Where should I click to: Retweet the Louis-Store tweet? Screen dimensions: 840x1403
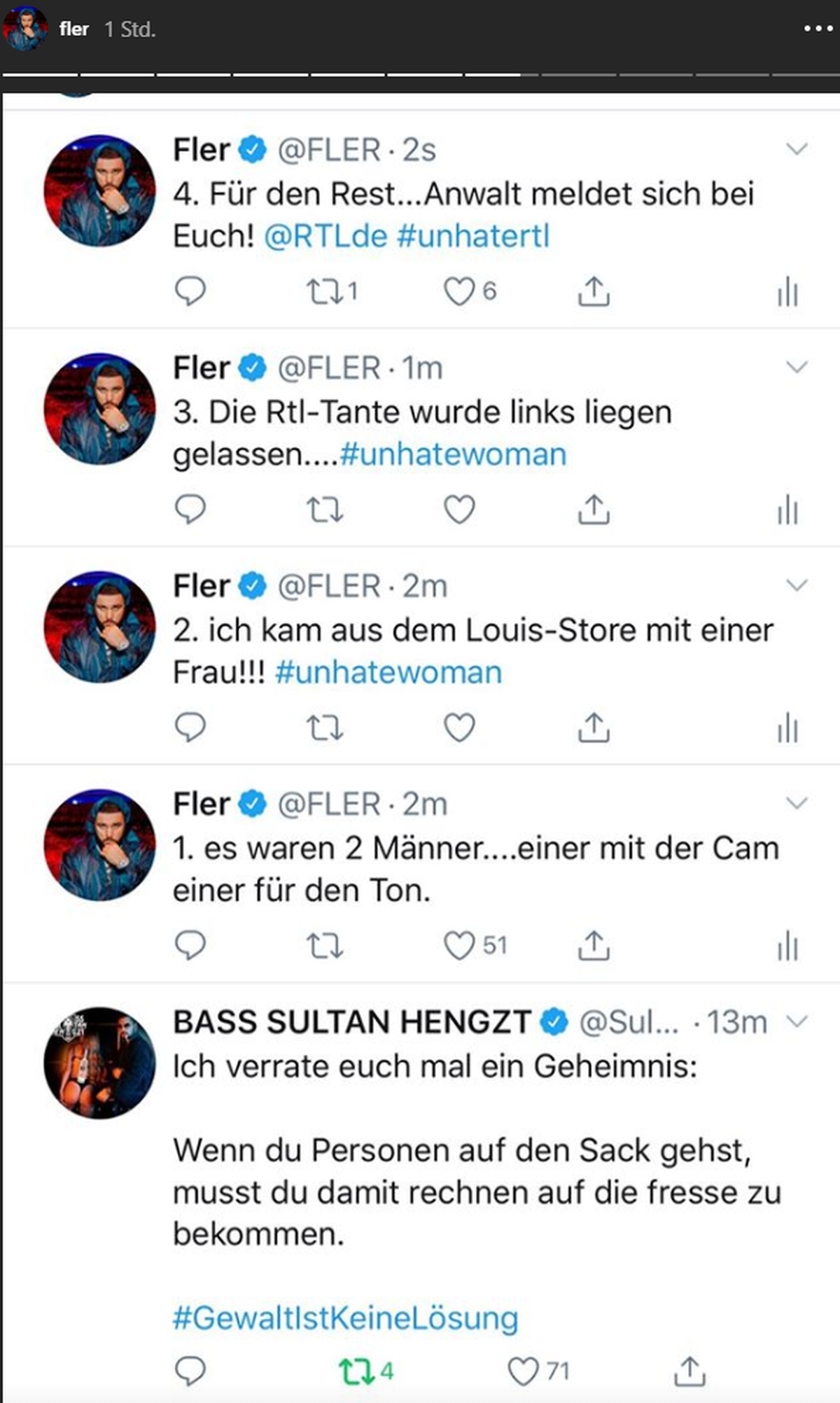(325, 728)
